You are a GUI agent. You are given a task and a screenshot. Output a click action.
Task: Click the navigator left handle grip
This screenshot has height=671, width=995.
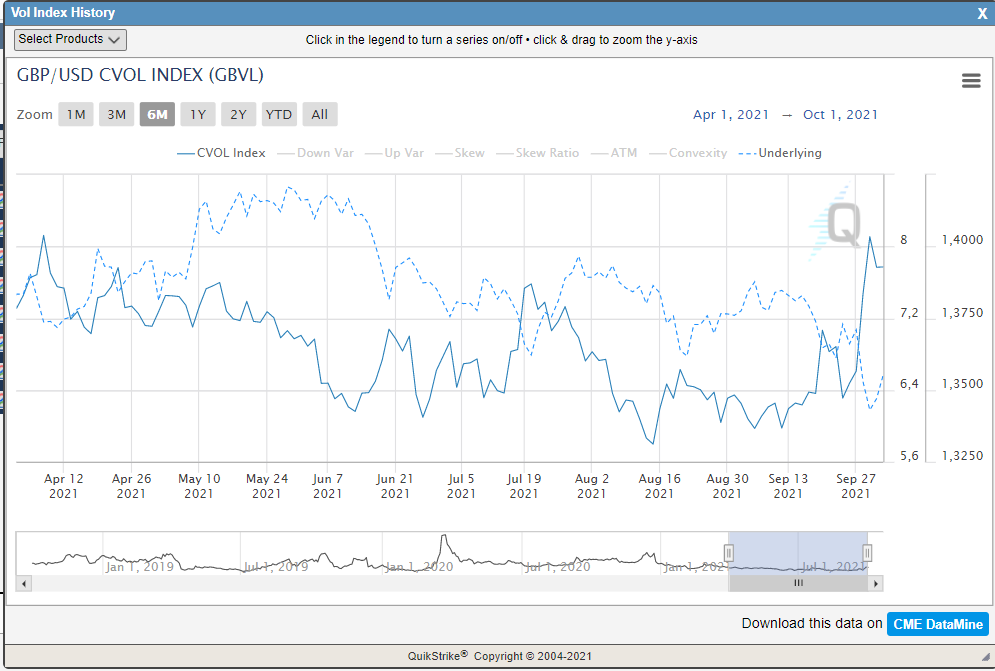point(729,552)
